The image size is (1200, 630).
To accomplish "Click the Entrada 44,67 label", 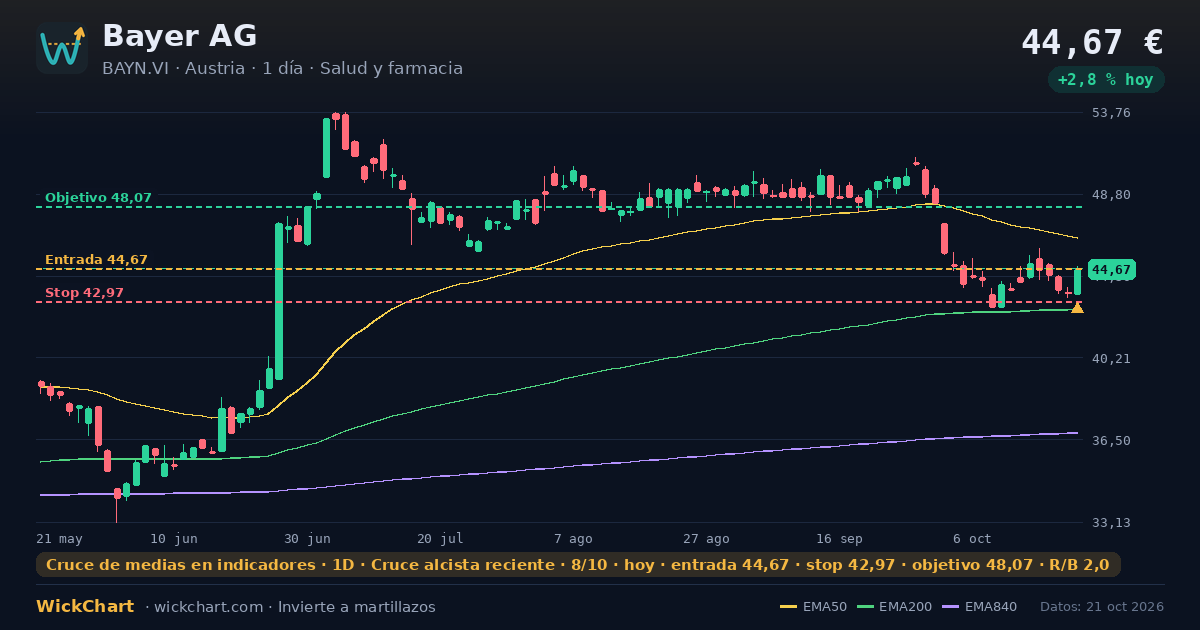I will pos(96,260).
